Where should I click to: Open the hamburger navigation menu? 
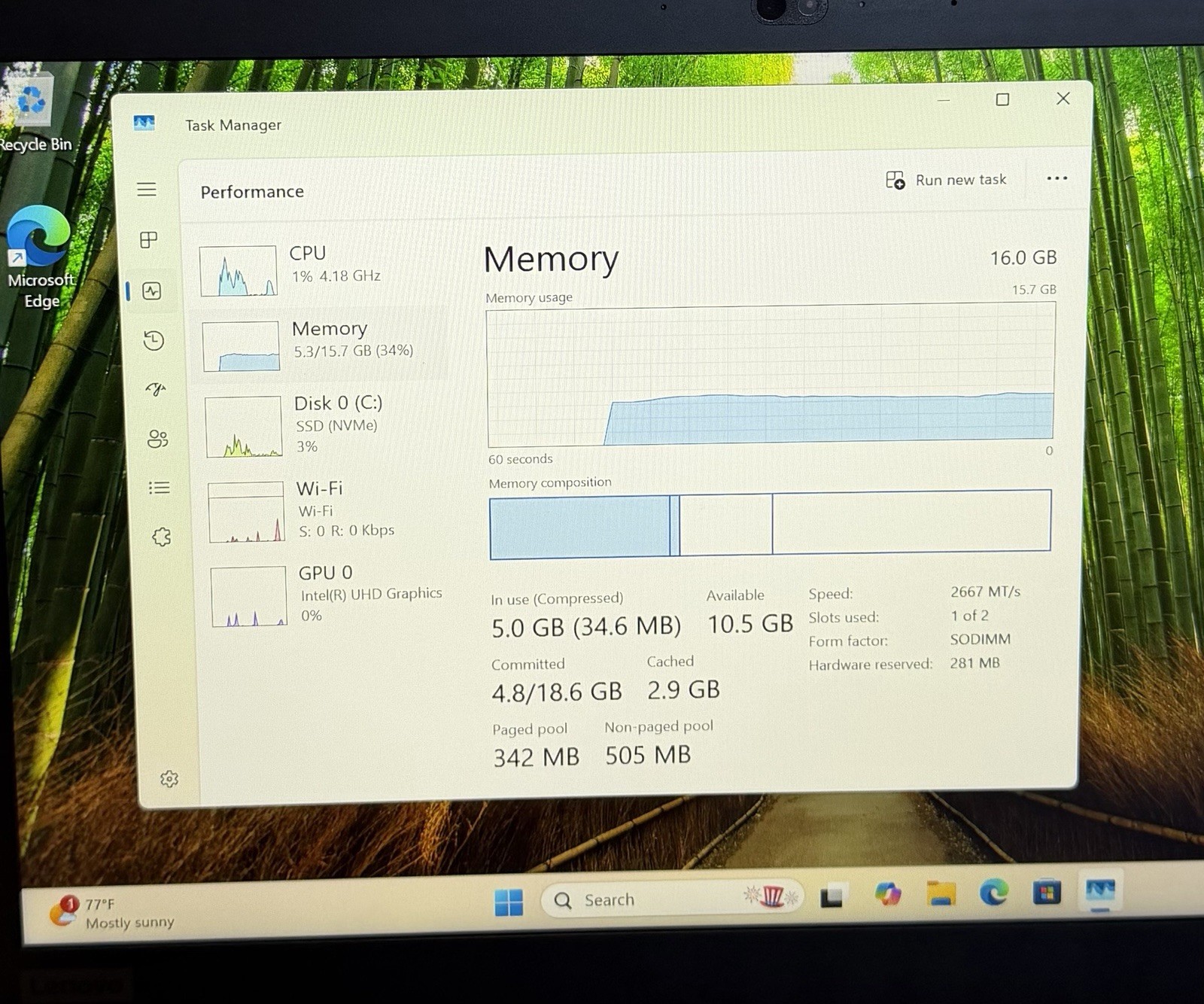point(147,189)
